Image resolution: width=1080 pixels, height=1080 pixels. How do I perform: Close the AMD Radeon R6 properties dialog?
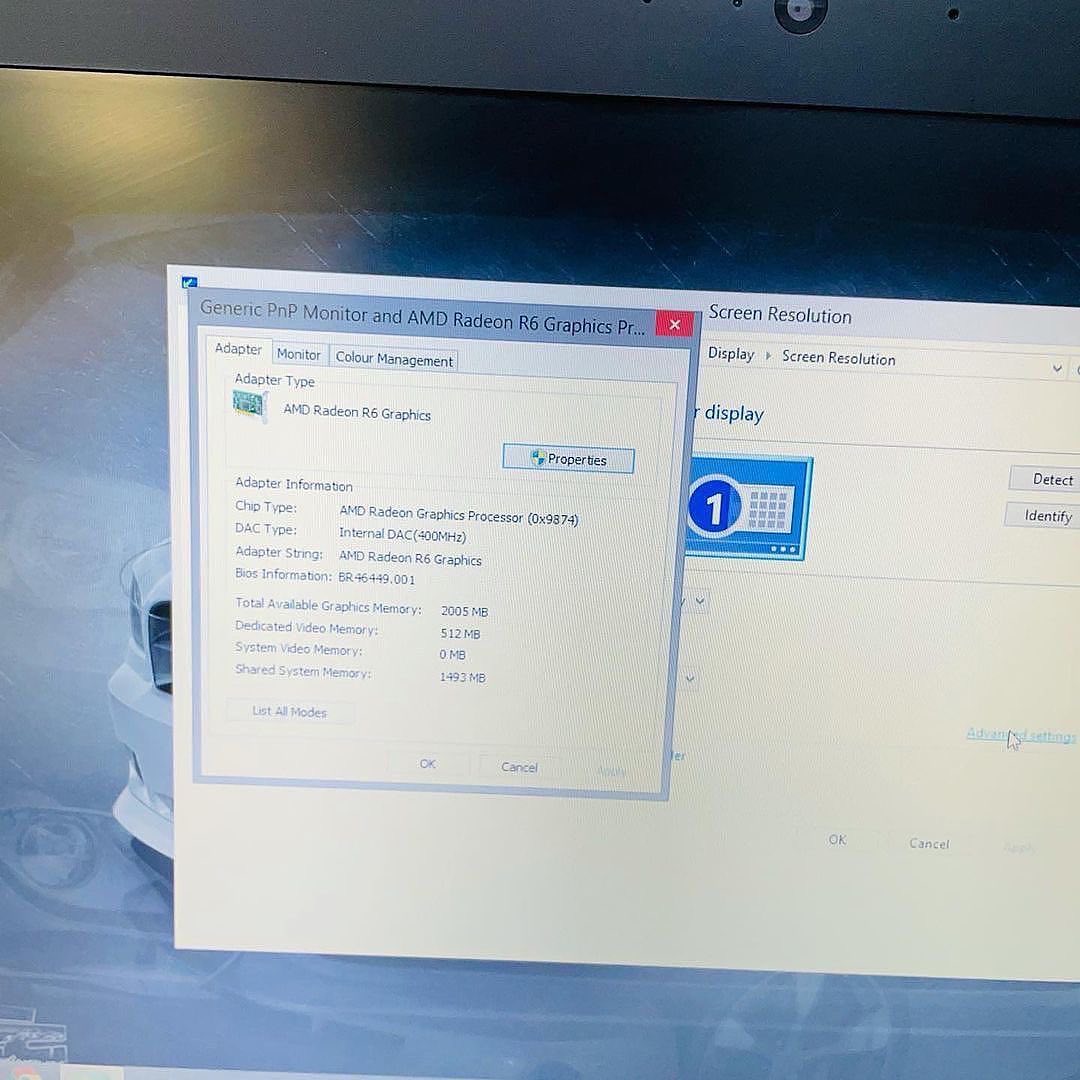[674, 325]
